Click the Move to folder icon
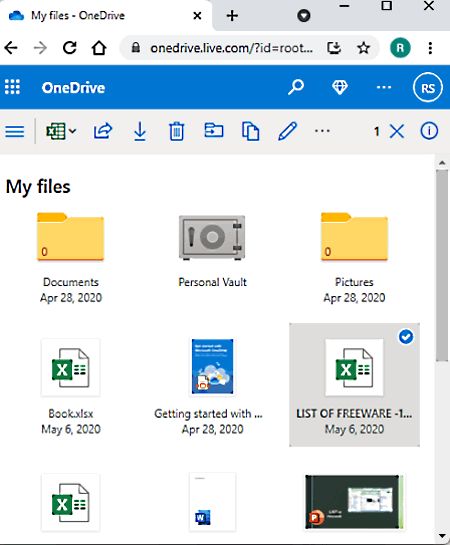Screen dimensions: 450x545 tap(214, 131)
